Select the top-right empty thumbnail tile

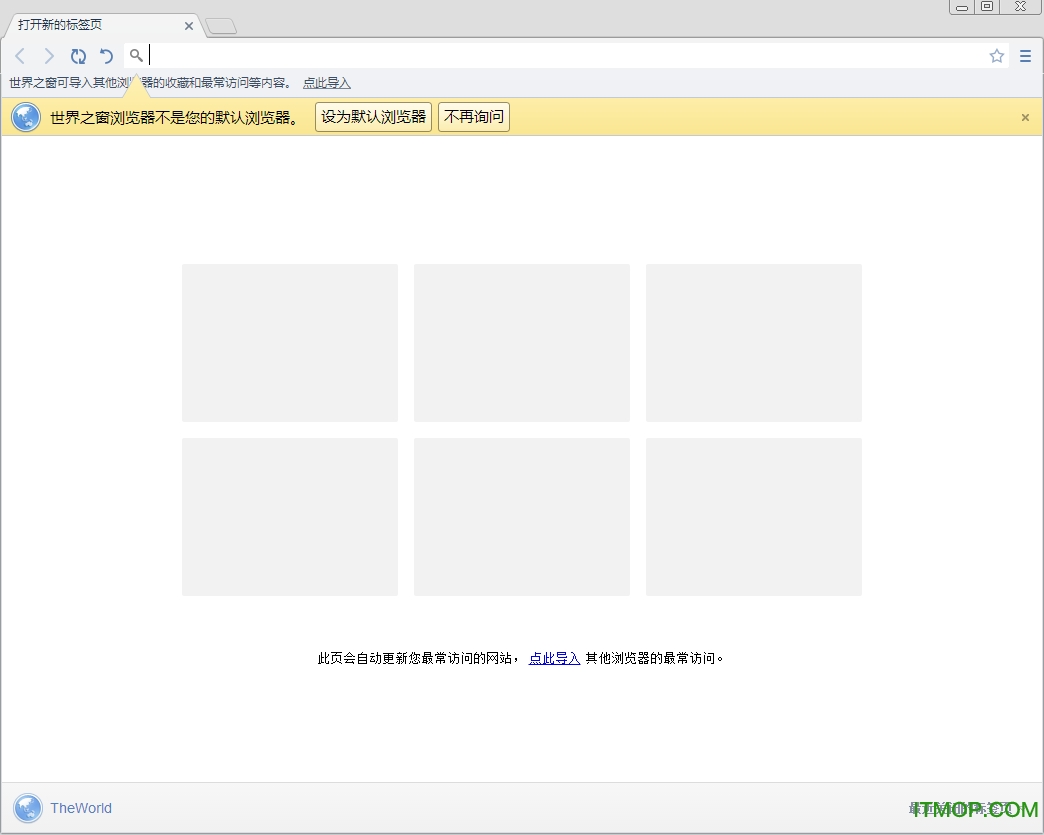754,343
